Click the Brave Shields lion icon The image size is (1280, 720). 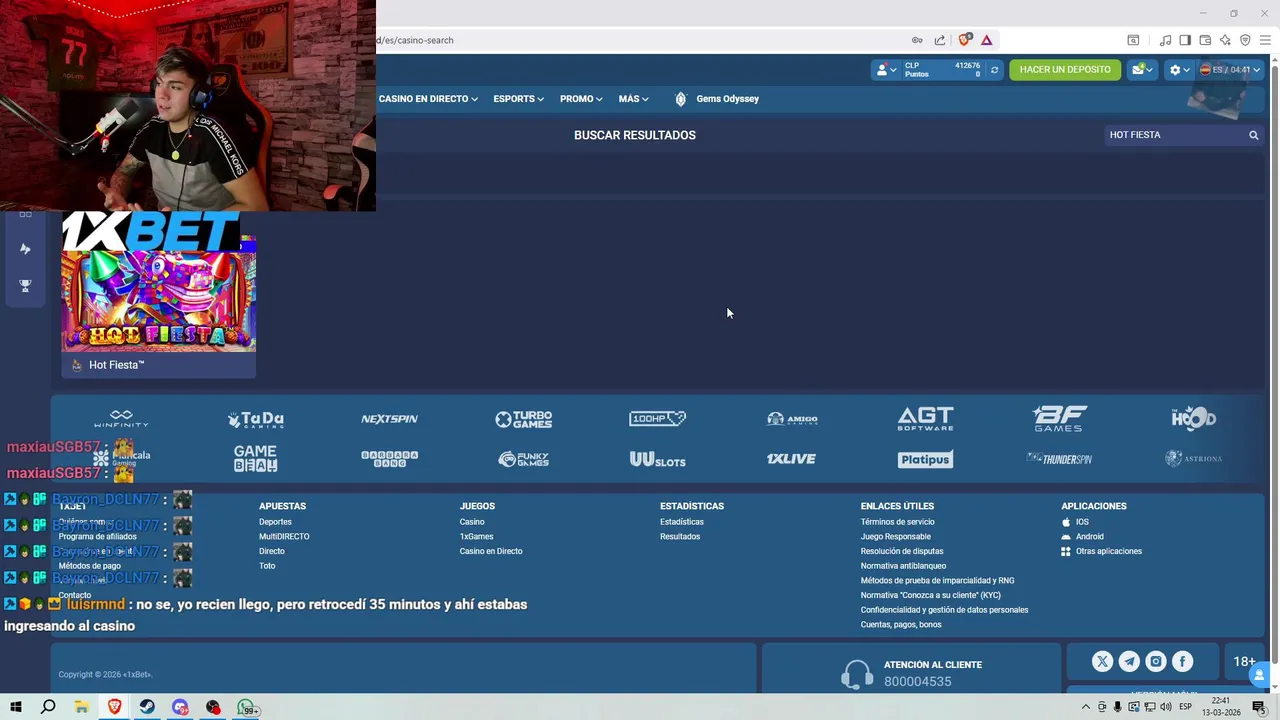(964, 40)
